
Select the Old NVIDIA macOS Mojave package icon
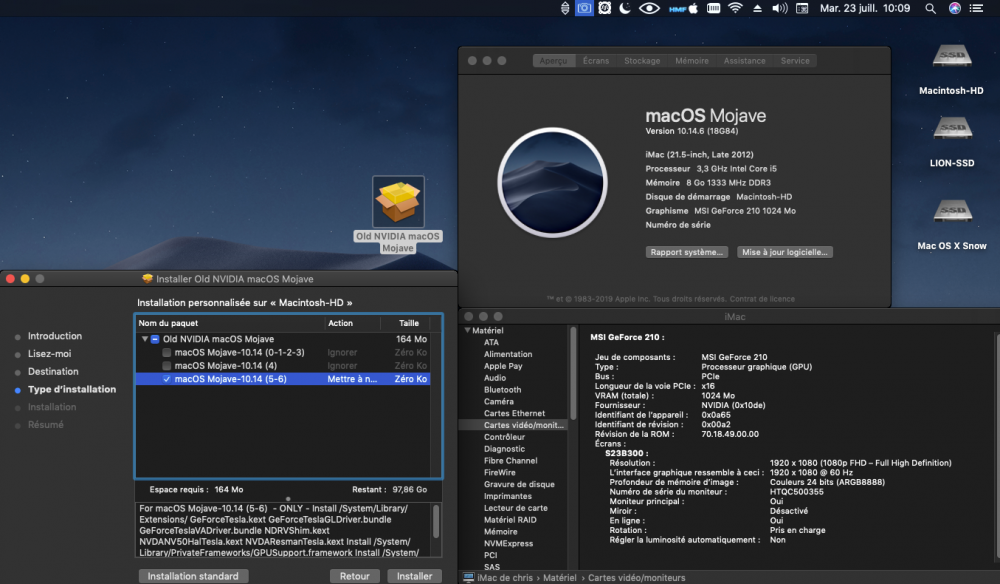pos(398,201)
